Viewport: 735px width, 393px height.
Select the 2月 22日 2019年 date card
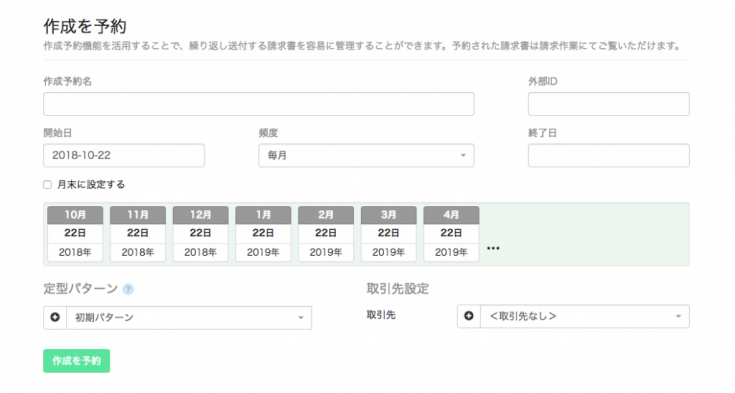(326, 234)
